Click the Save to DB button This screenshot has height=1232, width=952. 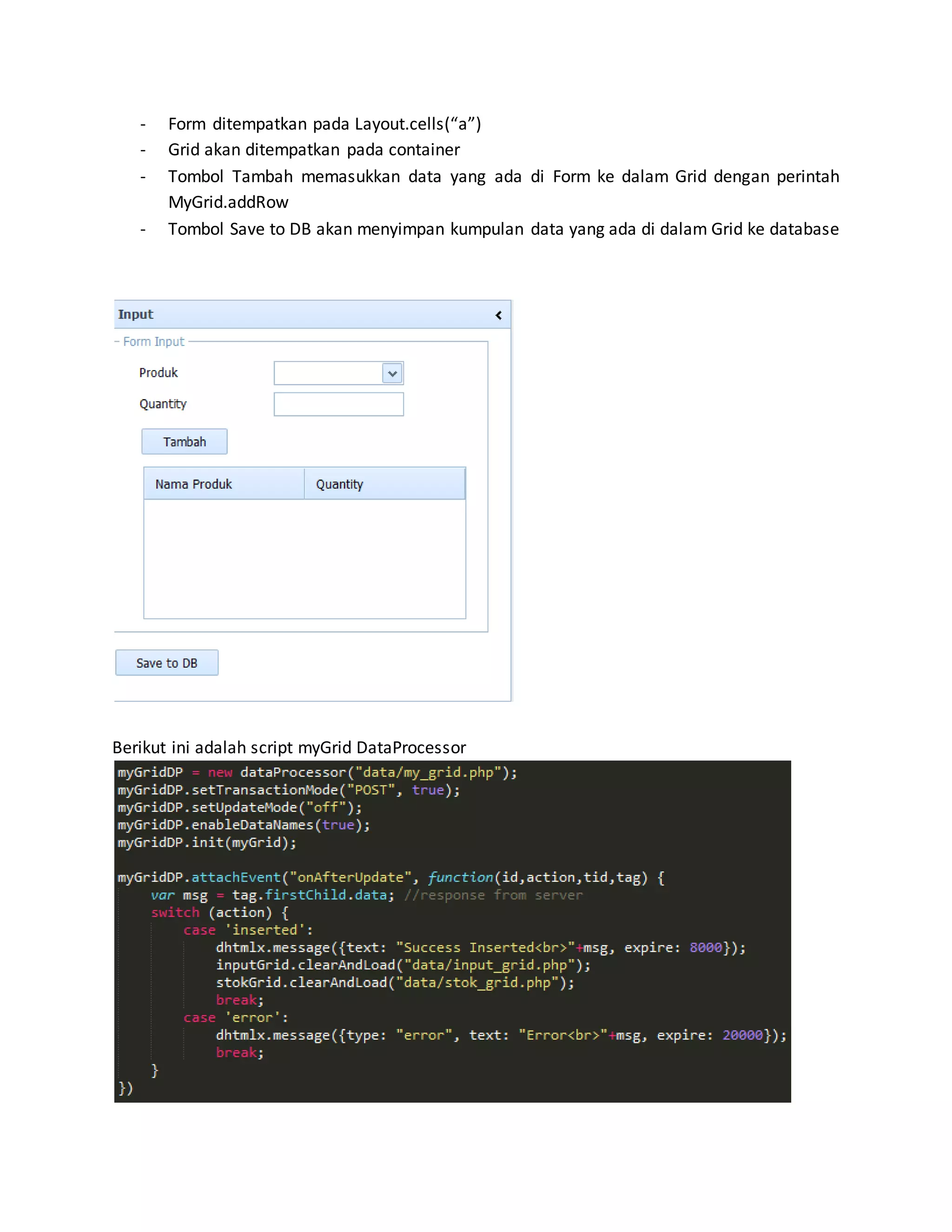(x=167, y=663)
